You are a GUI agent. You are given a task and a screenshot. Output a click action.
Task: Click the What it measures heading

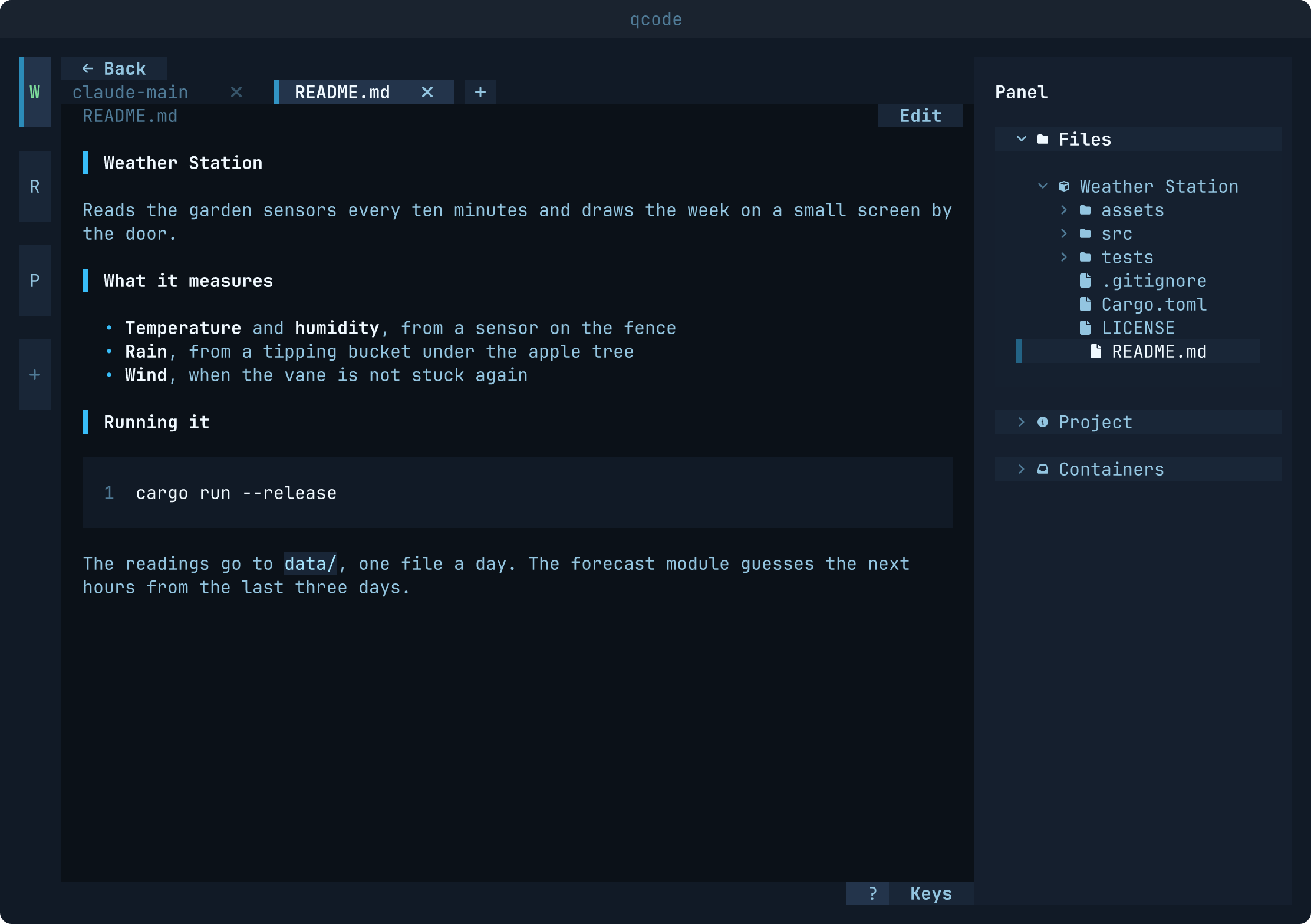coord(189,280)
